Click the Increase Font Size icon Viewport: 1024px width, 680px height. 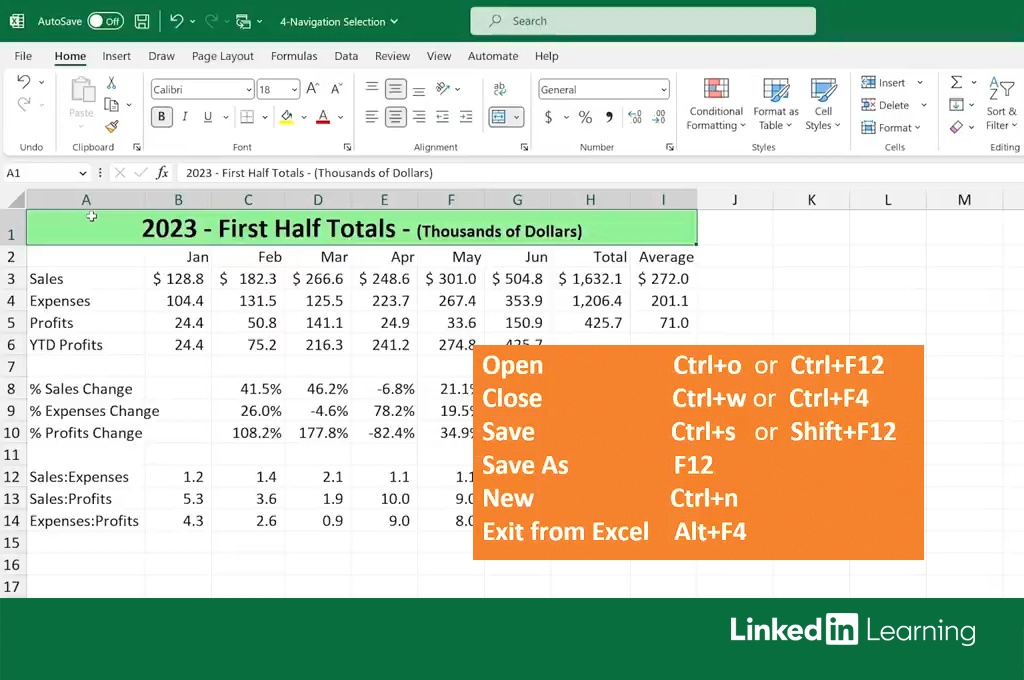[x=312, y=89]
